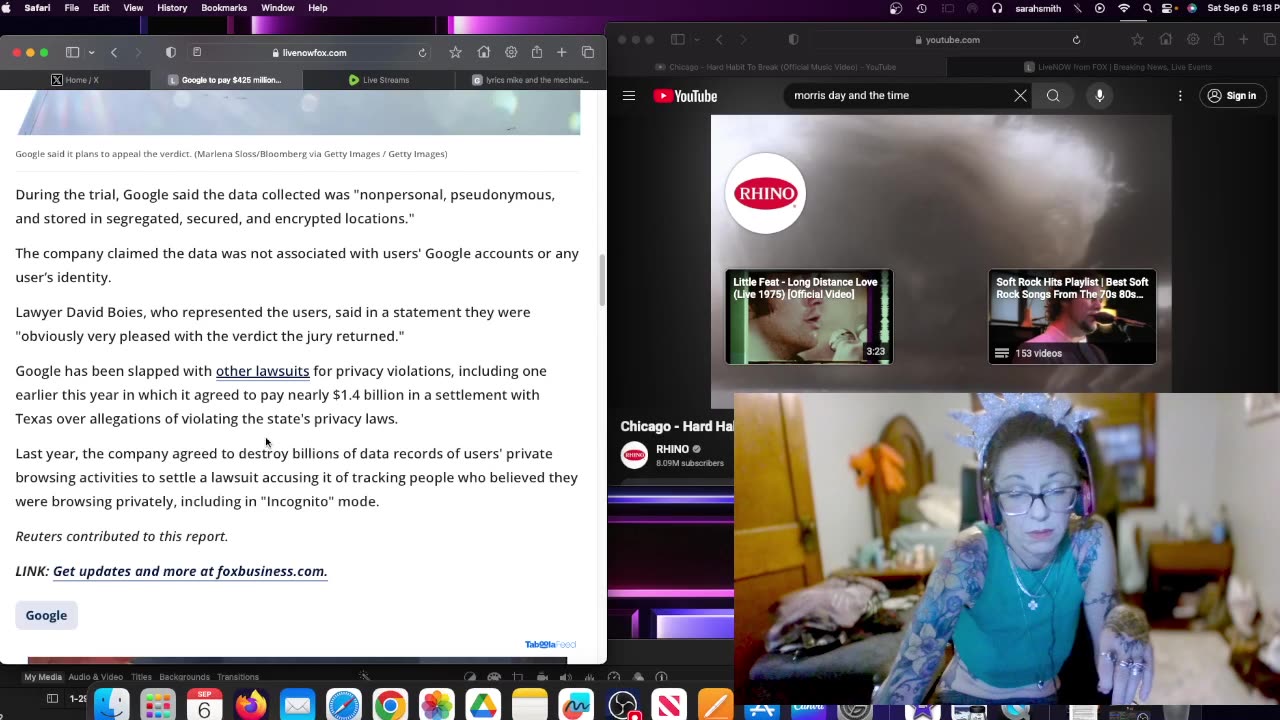Play Little Feat Long Distance Love suggestion
Viewport: 1280px width, 720px height.
tap(808, 316)
